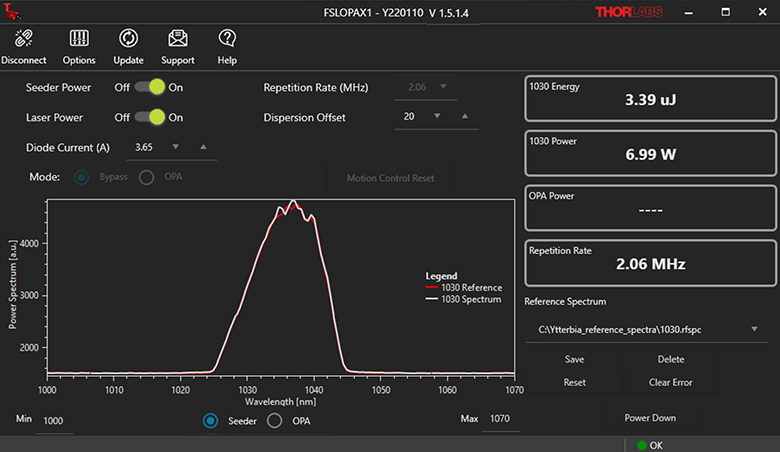Click the Min wavelength input field
Screen dimensions: 780x452
coord(54,421)
